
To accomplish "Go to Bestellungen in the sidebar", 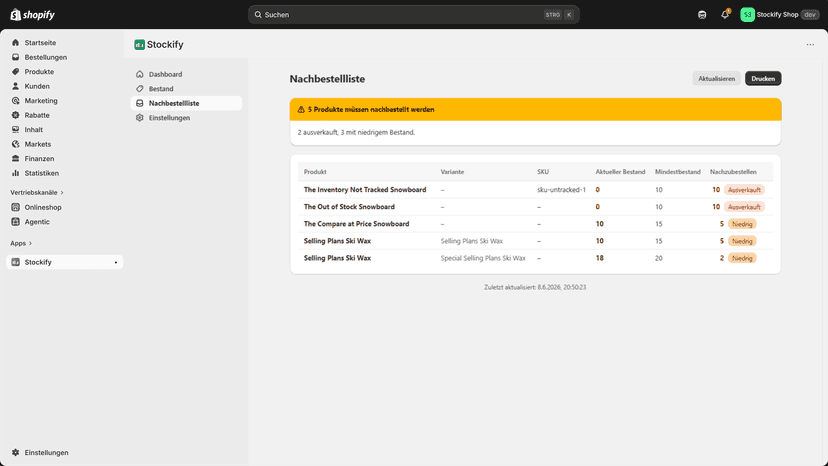I will [x=45, y=57].
